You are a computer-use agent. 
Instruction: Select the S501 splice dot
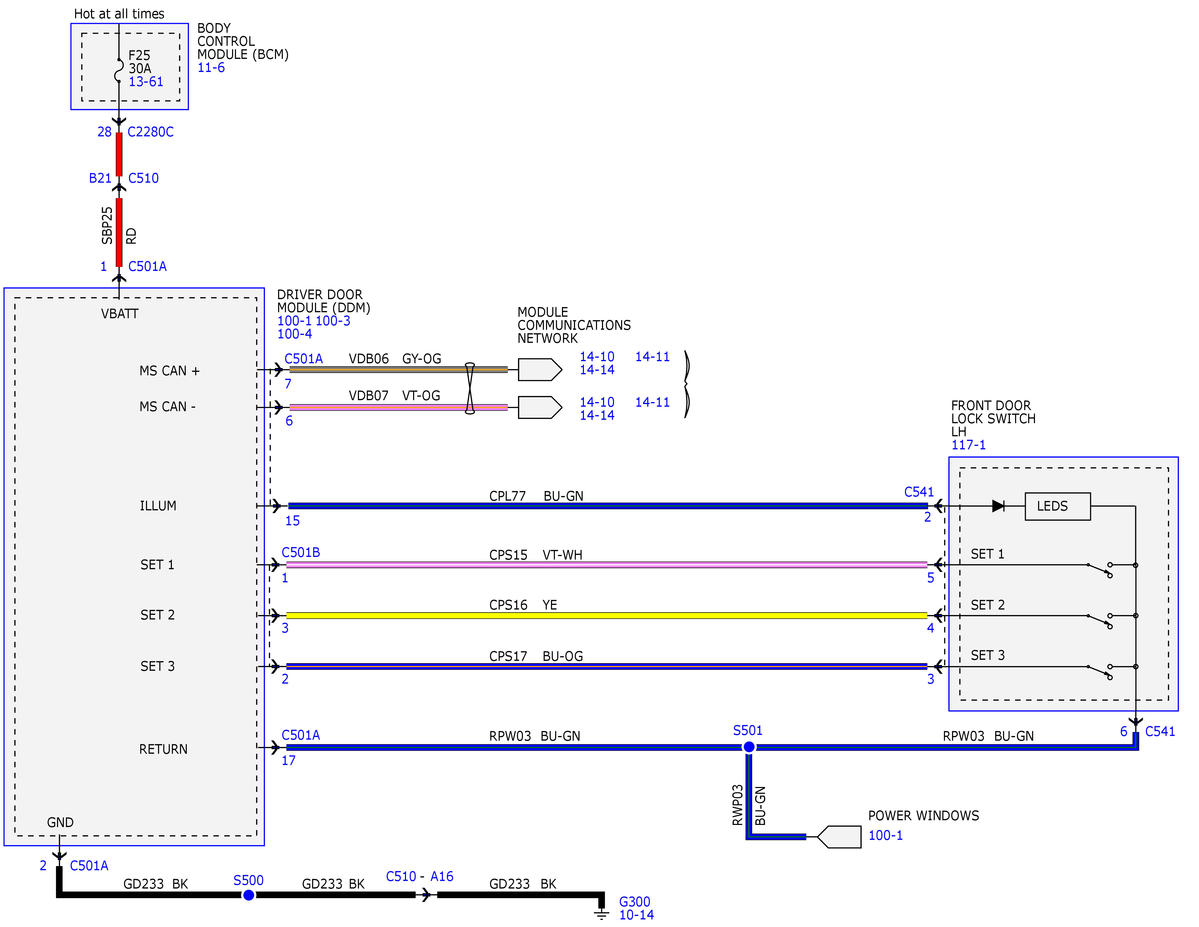(x=749, y=746)
